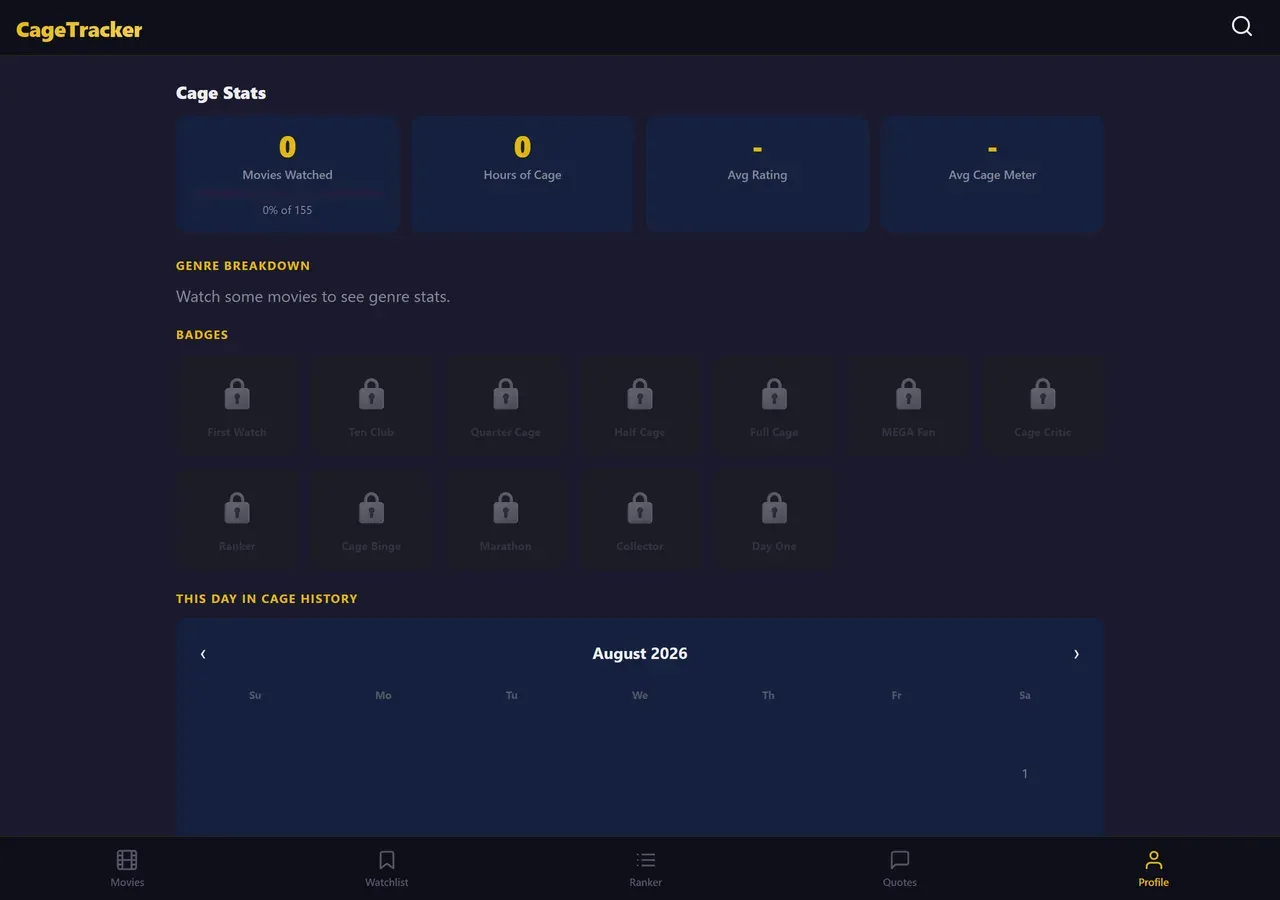Open the Ranker tab in bottom navigation
Viewport: 1280px width, 900px height.
click(646, 868)
